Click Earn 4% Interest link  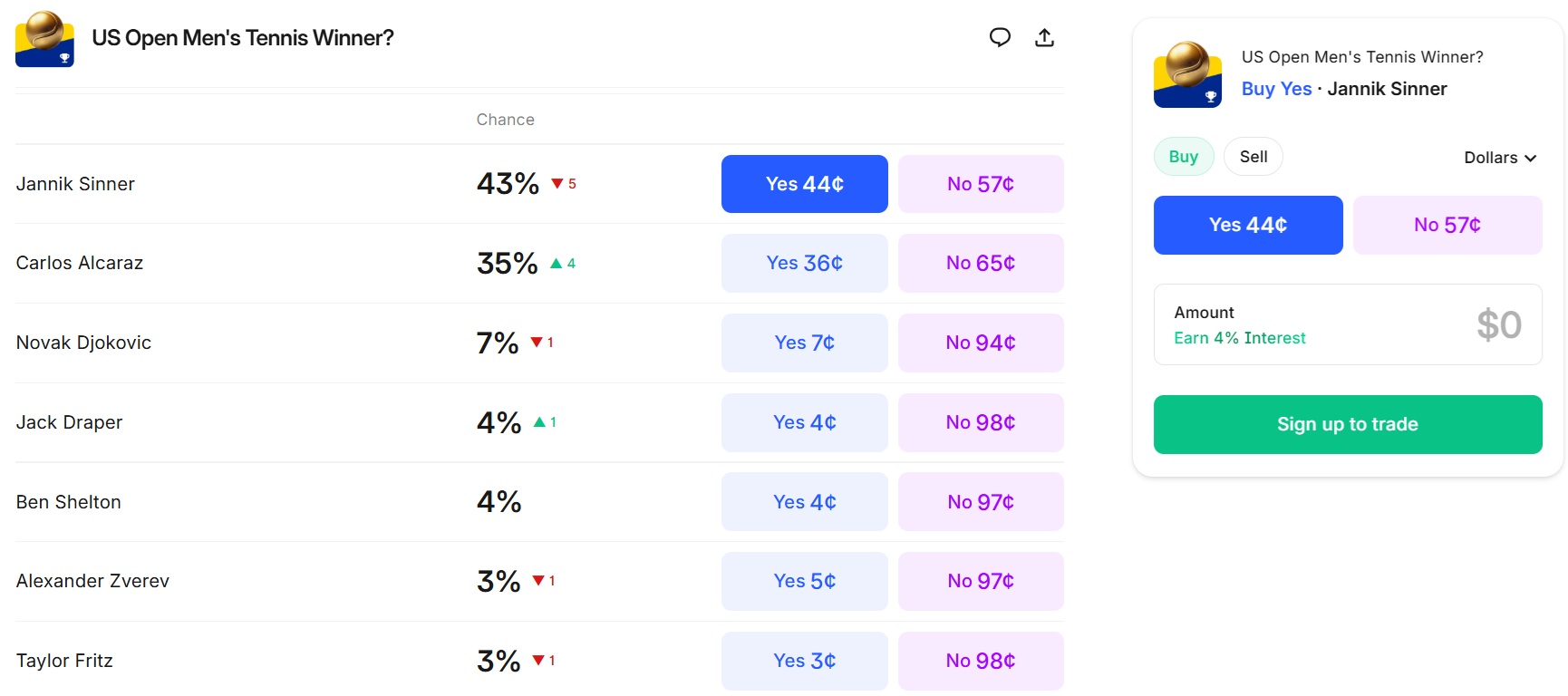(1239, 338)
